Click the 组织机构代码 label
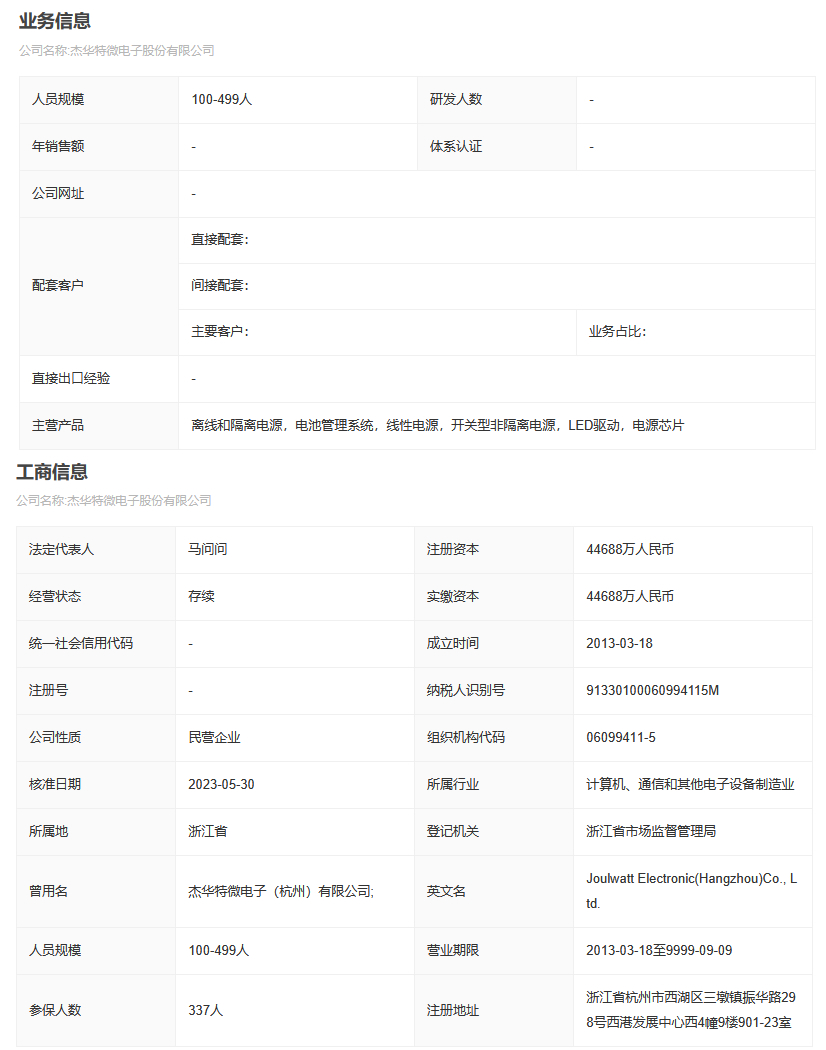 click(466, 737)
